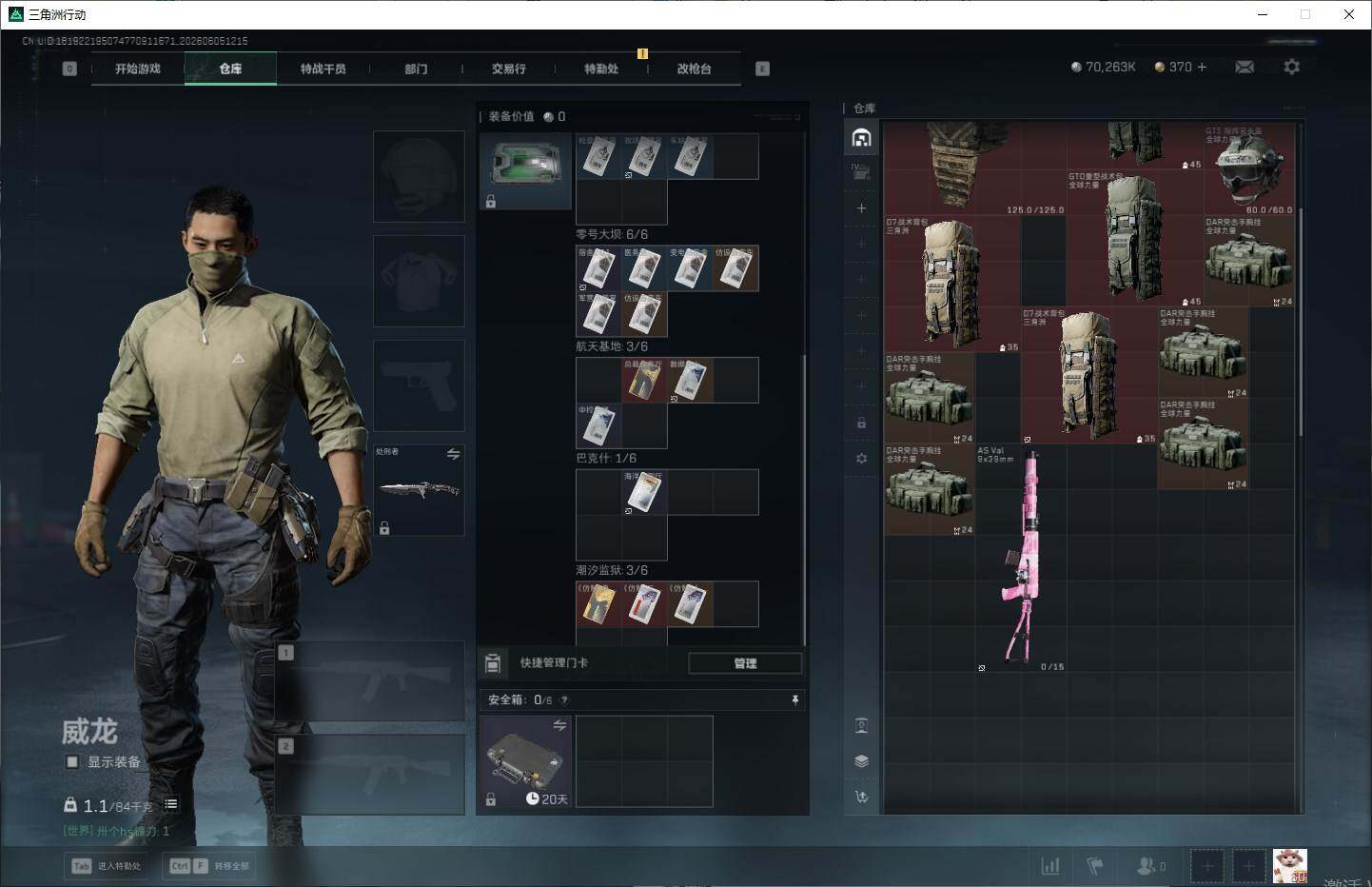Select the pink AS Val rifle
The width and height of the screenshot is (1372, 887).
point(1021,559)
